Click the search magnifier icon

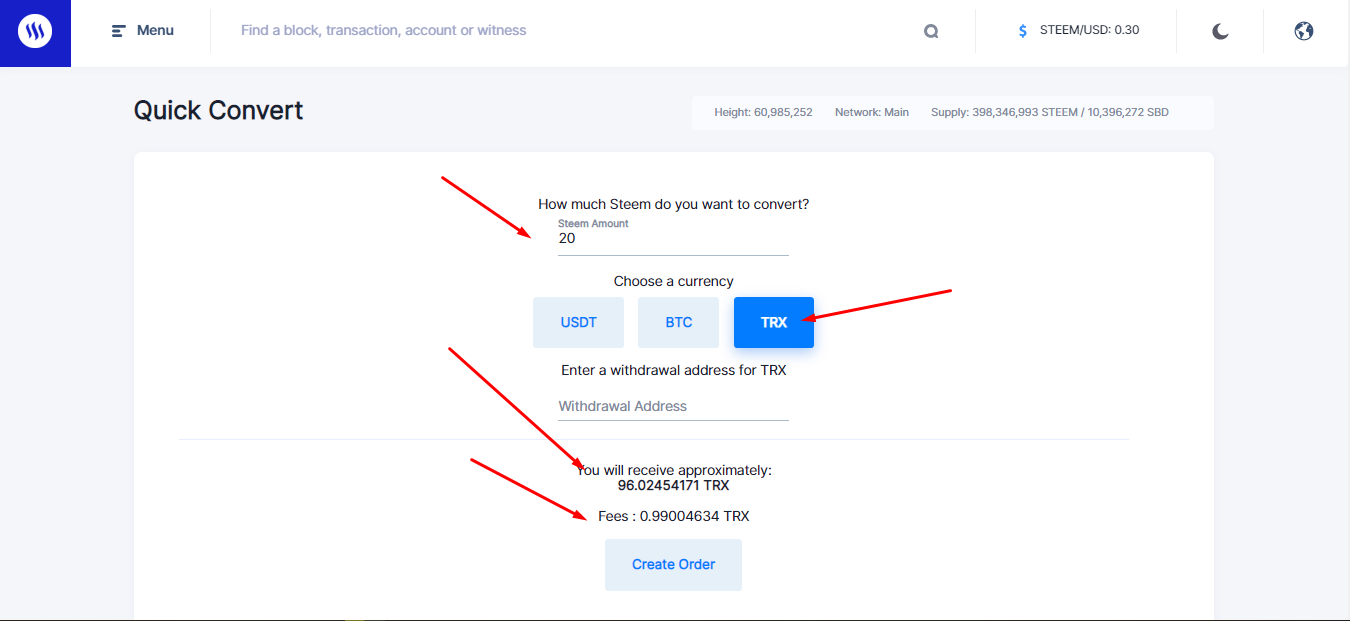click(x=931, y=31)
